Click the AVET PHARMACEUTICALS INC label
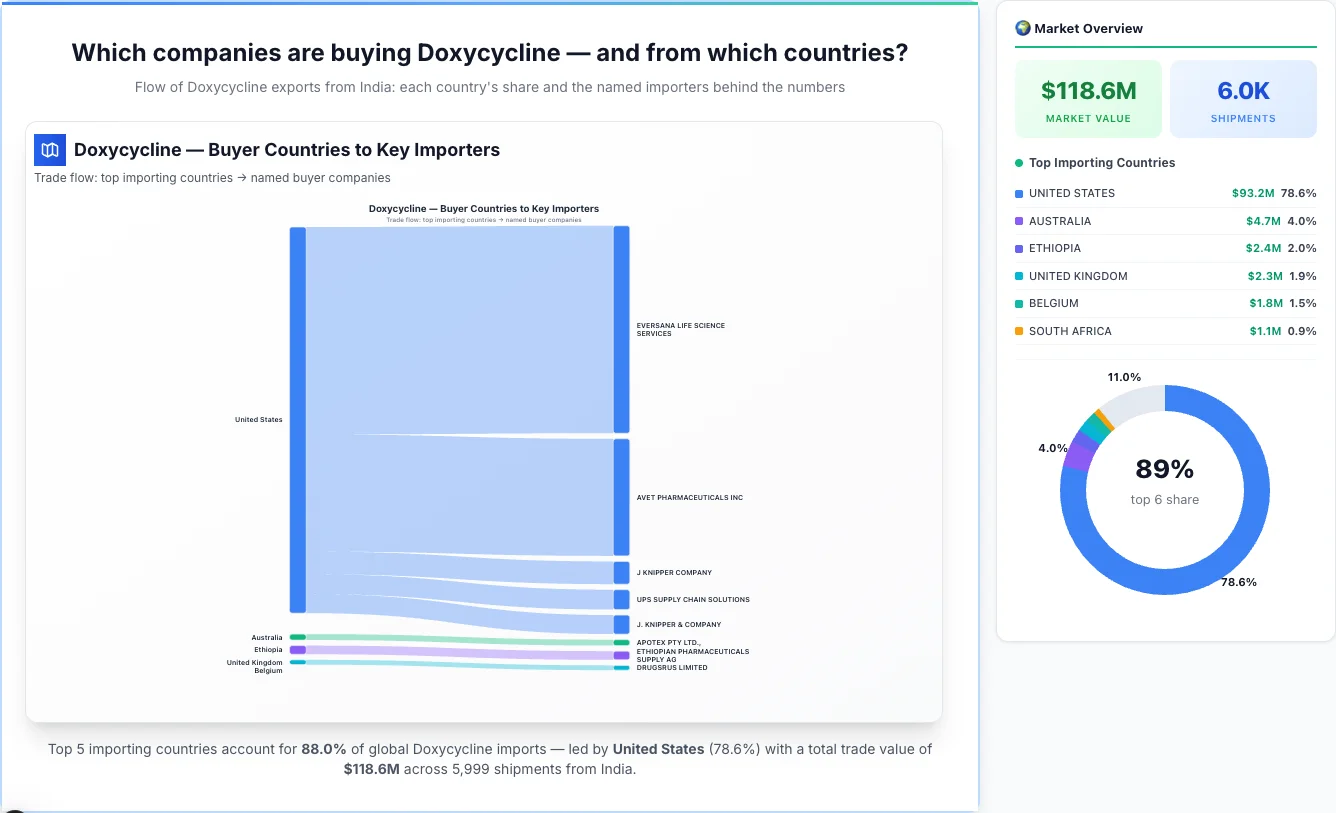 (690, 497)
